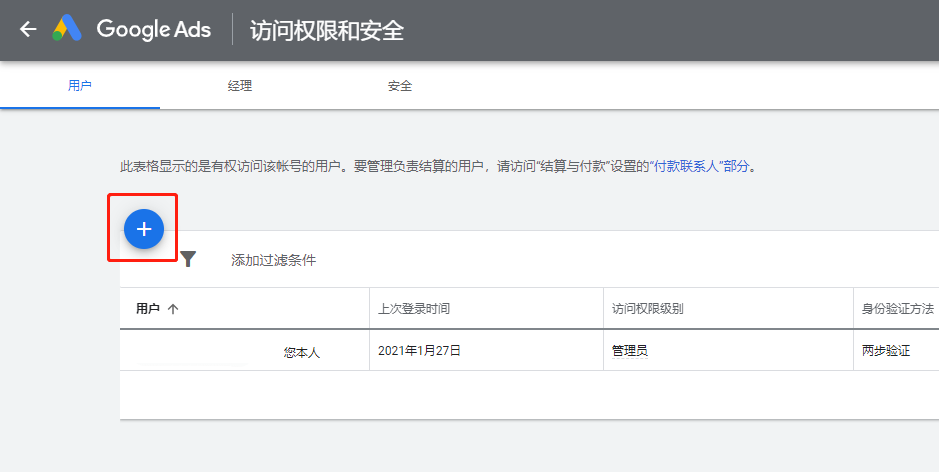Sort by the 用户 column header

(148, 309)
